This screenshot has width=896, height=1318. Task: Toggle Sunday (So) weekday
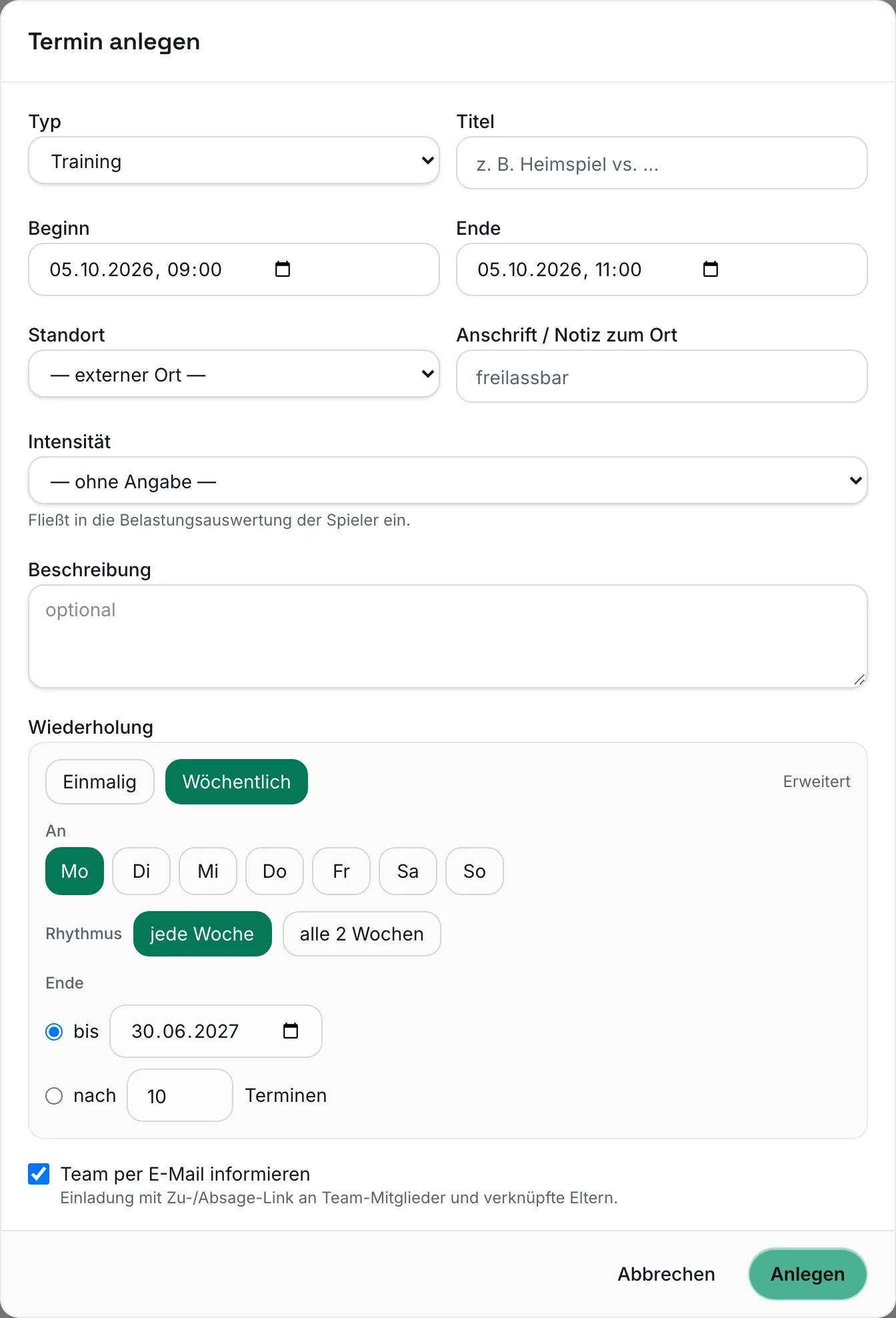point(475,871)
